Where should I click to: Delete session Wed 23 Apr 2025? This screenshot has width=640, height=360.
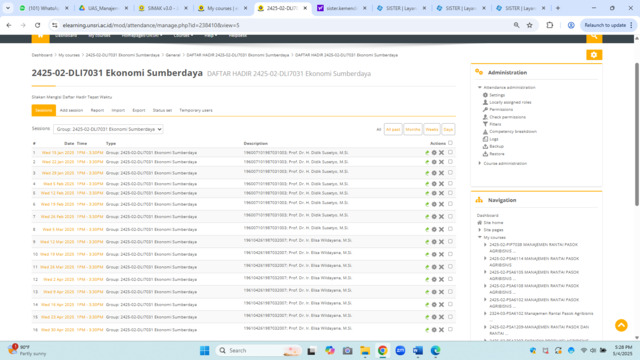click(x=441, y=317)
